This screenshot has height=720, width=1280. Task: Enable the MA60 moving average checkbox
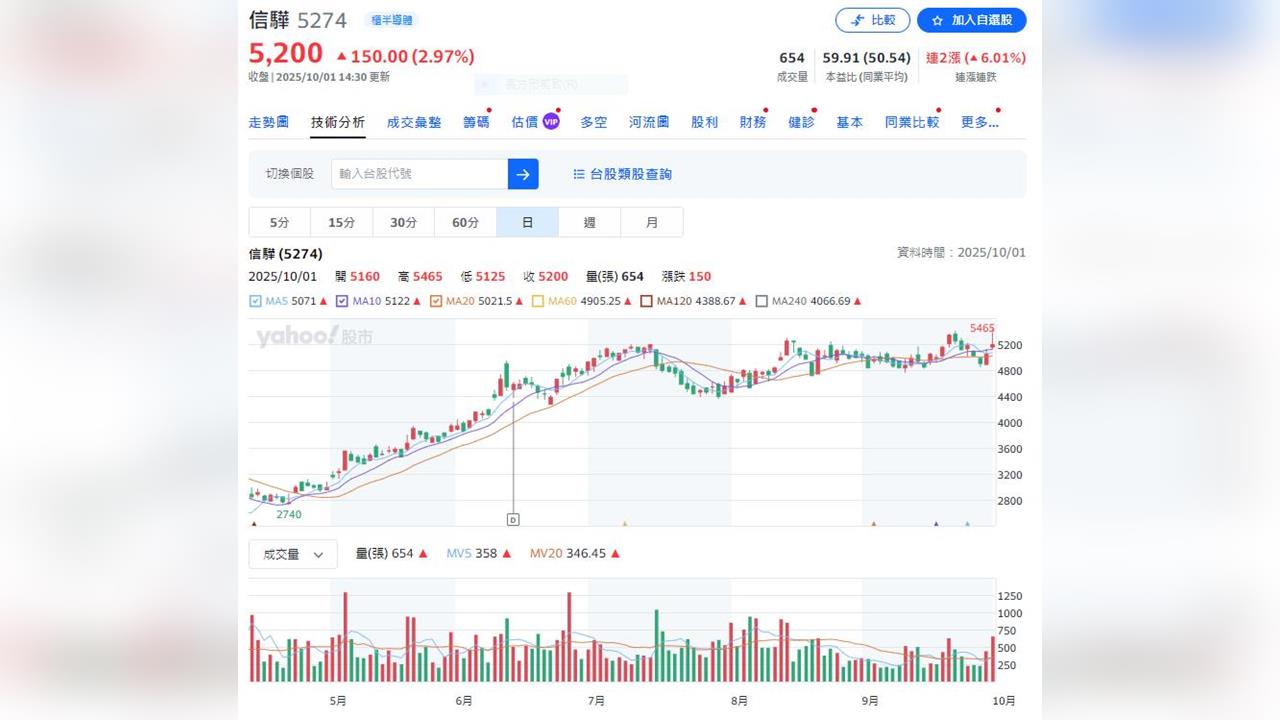538,301
